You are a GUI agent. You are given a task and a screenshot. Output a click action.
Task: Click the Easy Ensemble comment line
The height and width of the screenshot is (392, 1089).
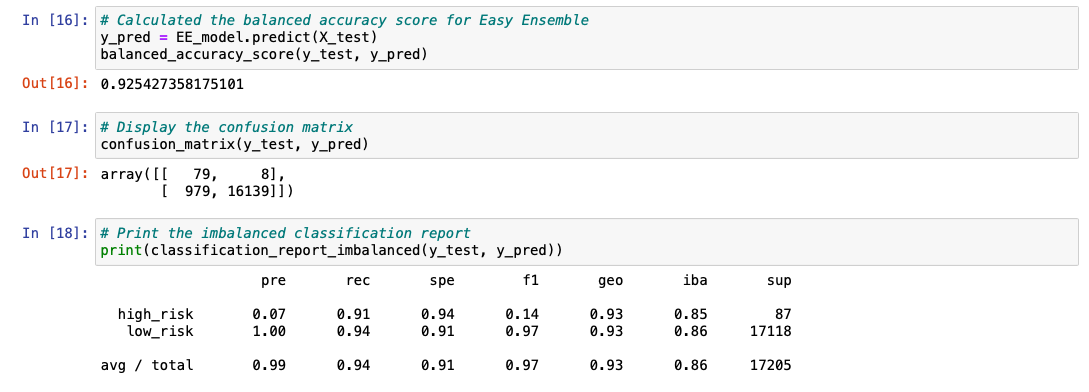[x=344, y=20]
